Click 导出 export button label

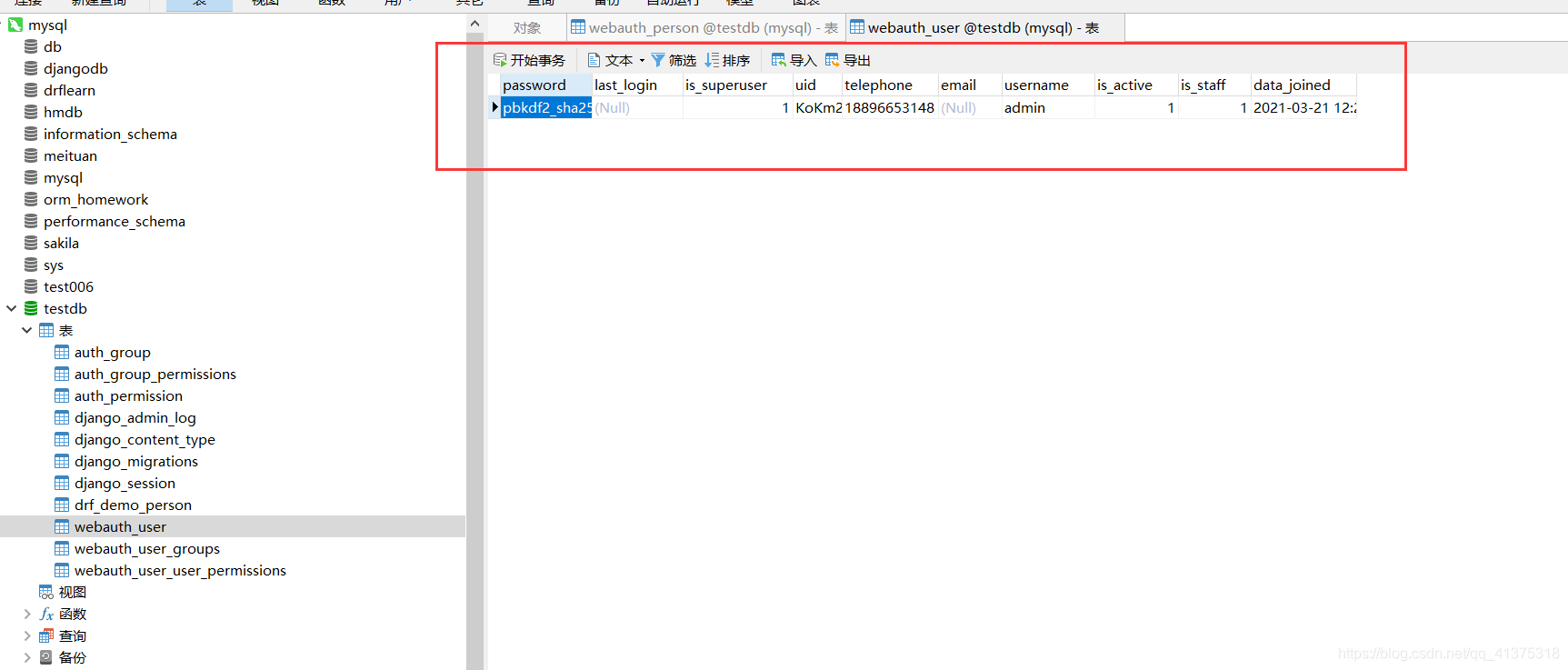(857, 60)
